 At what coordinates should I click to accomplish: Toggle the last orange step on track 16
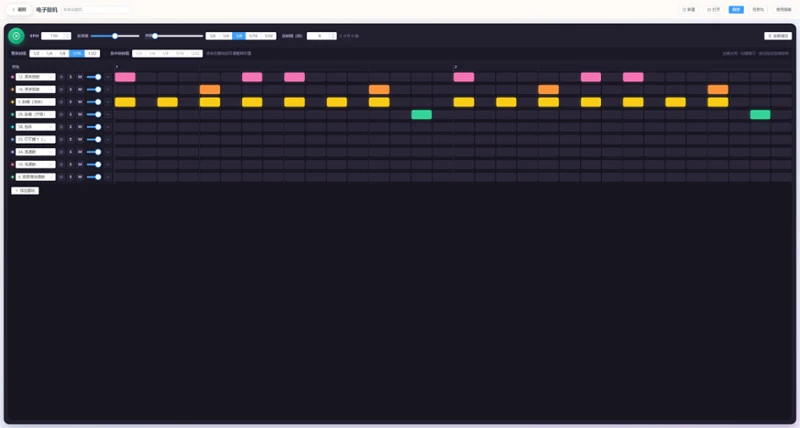(718, 89)
